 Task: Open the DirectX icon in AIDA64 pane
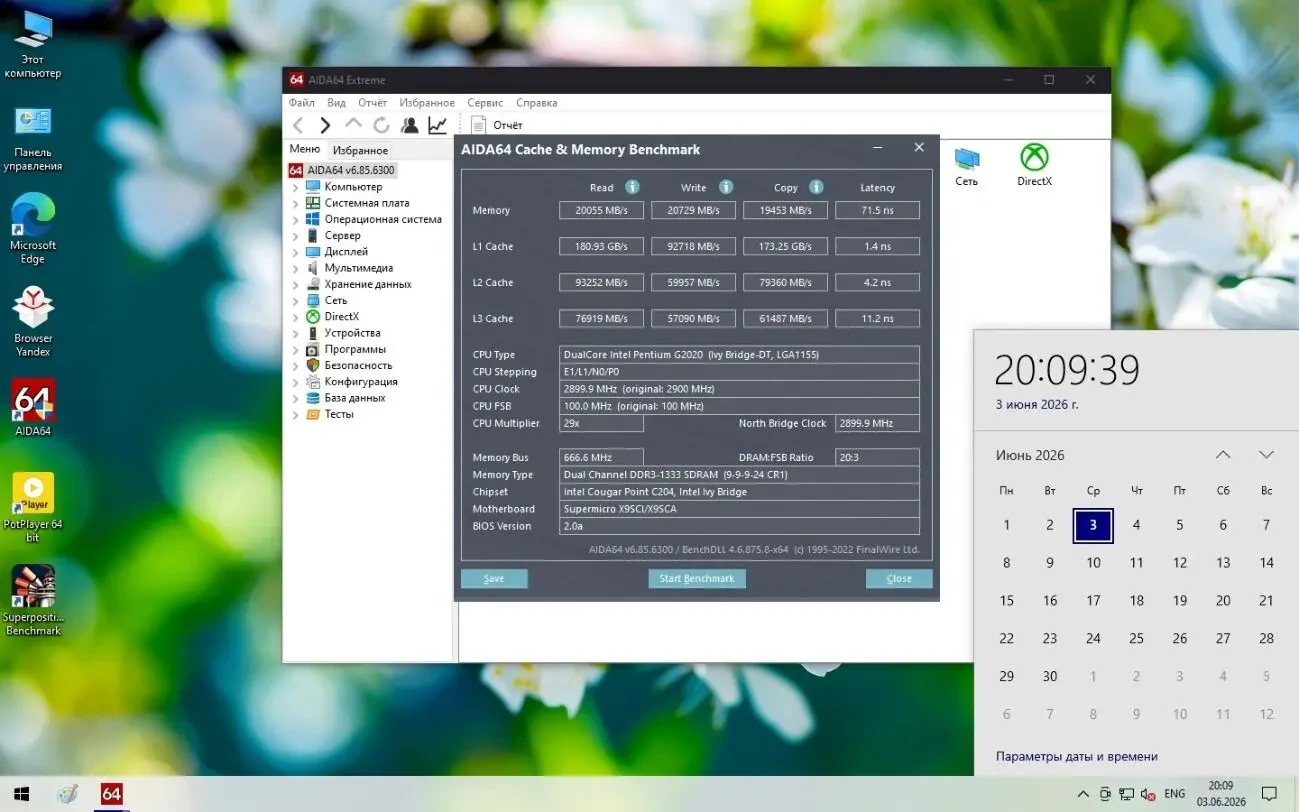pos(1034,166)
